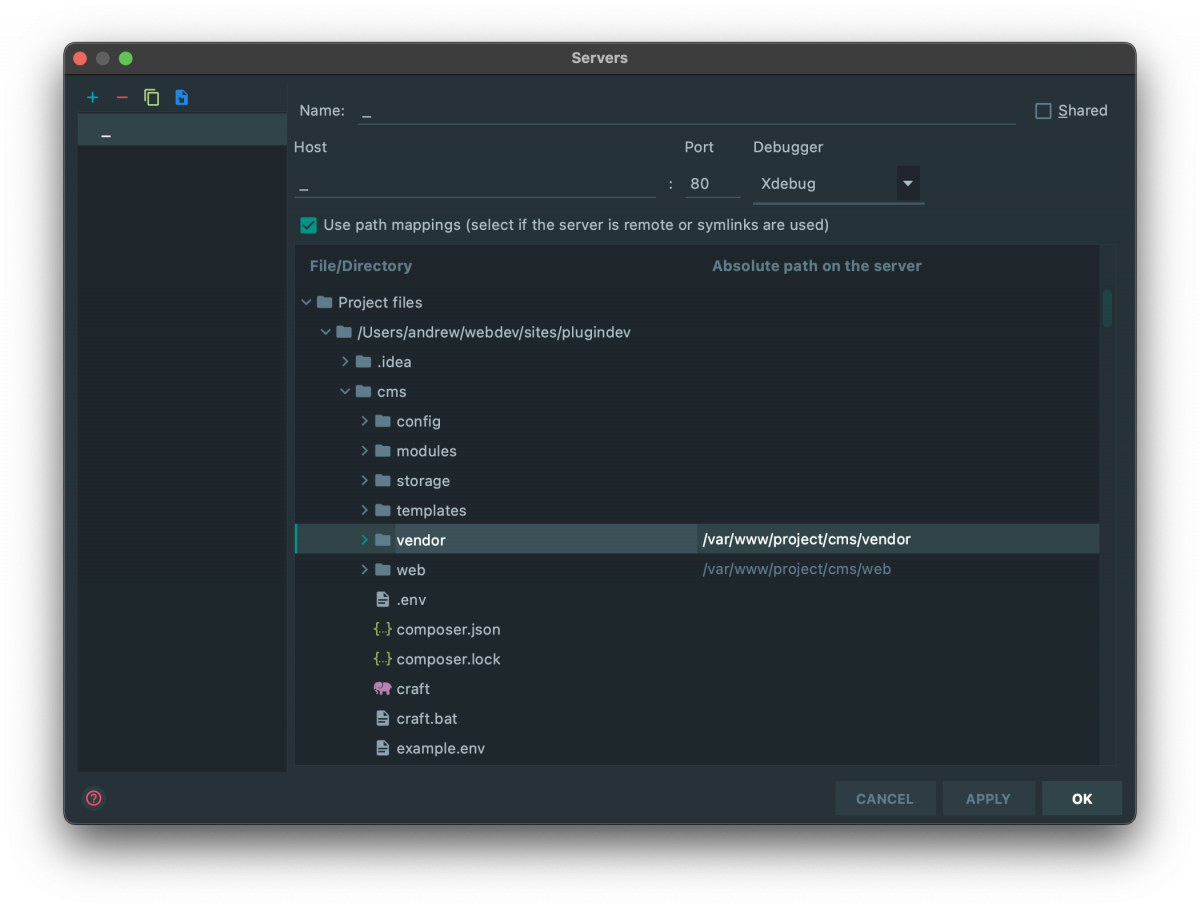
Task: Click the example.env file icon
Action: [382, 748]
